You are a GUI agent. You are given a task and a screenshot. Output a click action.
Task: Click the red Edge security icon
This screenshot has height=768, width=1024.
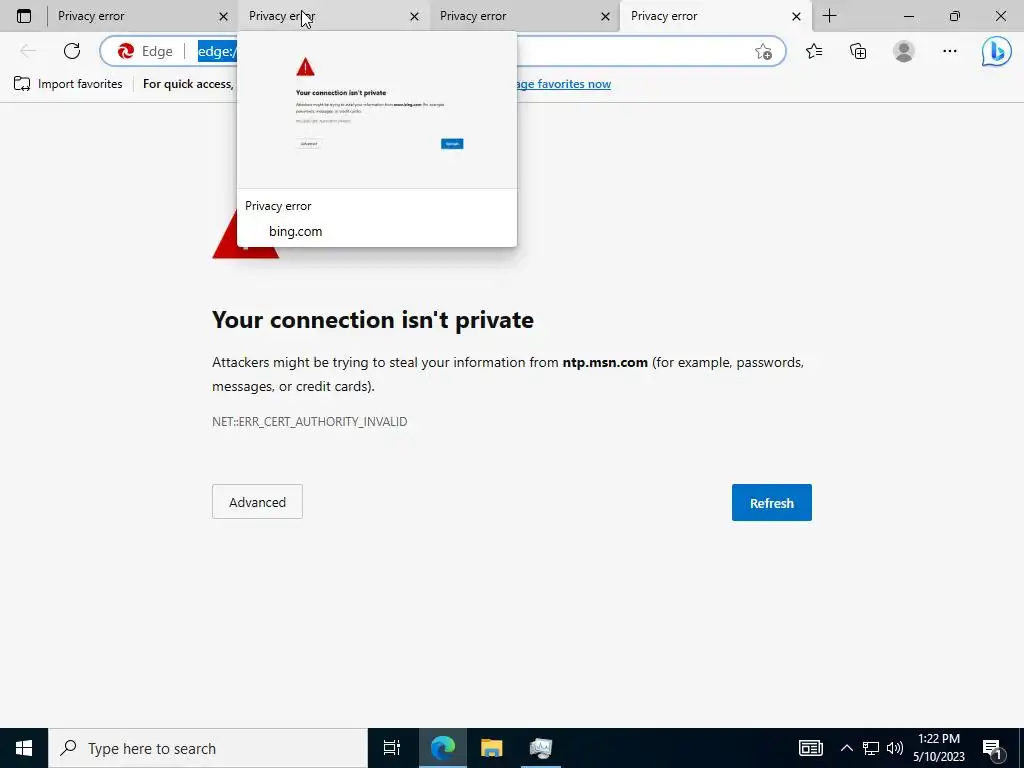125,51
